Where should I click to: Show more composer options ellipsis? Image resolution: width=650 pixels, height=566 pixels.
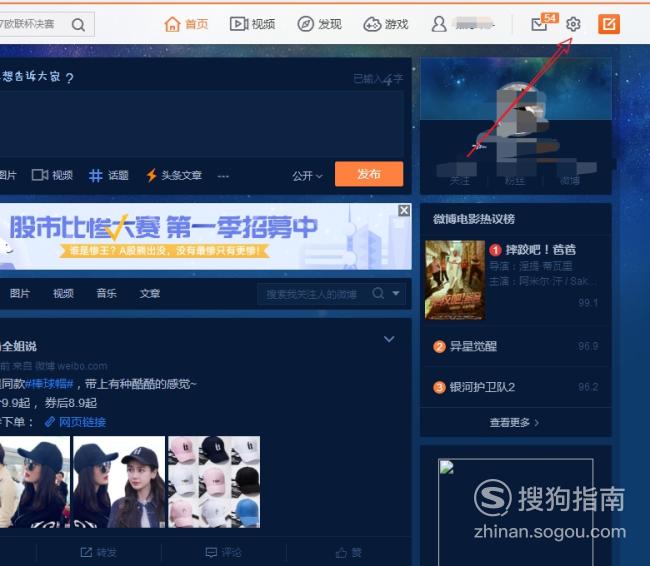[x=223, y=176]
